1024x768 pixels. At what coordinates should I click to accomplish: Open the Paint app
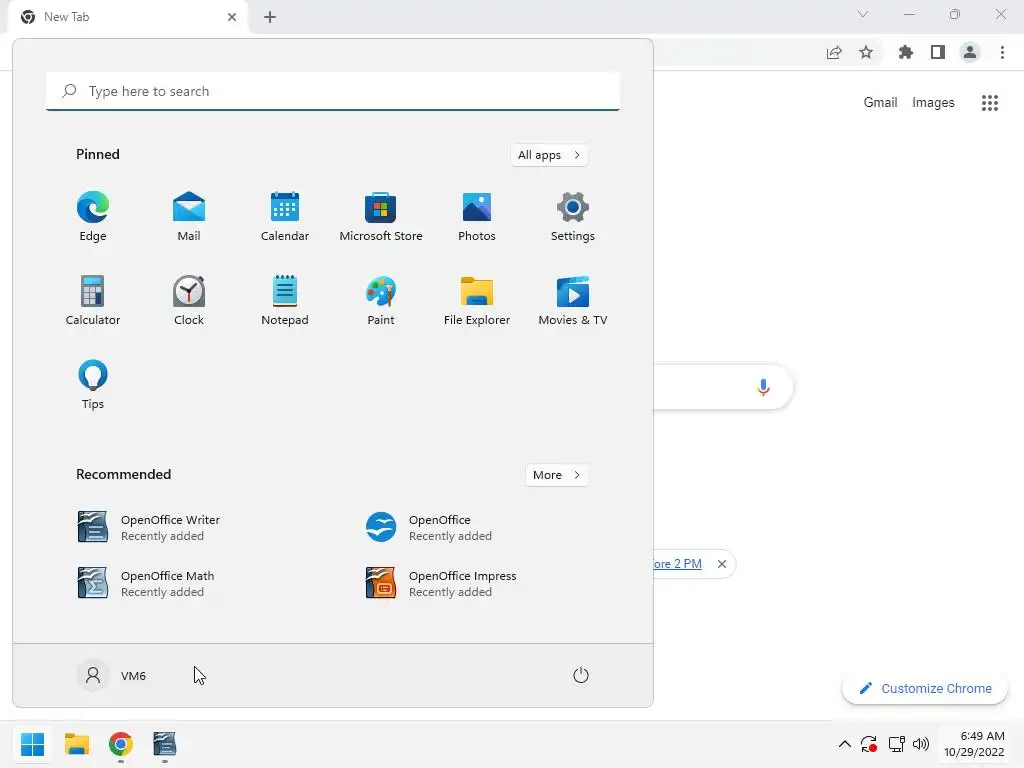[x=381, y=300]
